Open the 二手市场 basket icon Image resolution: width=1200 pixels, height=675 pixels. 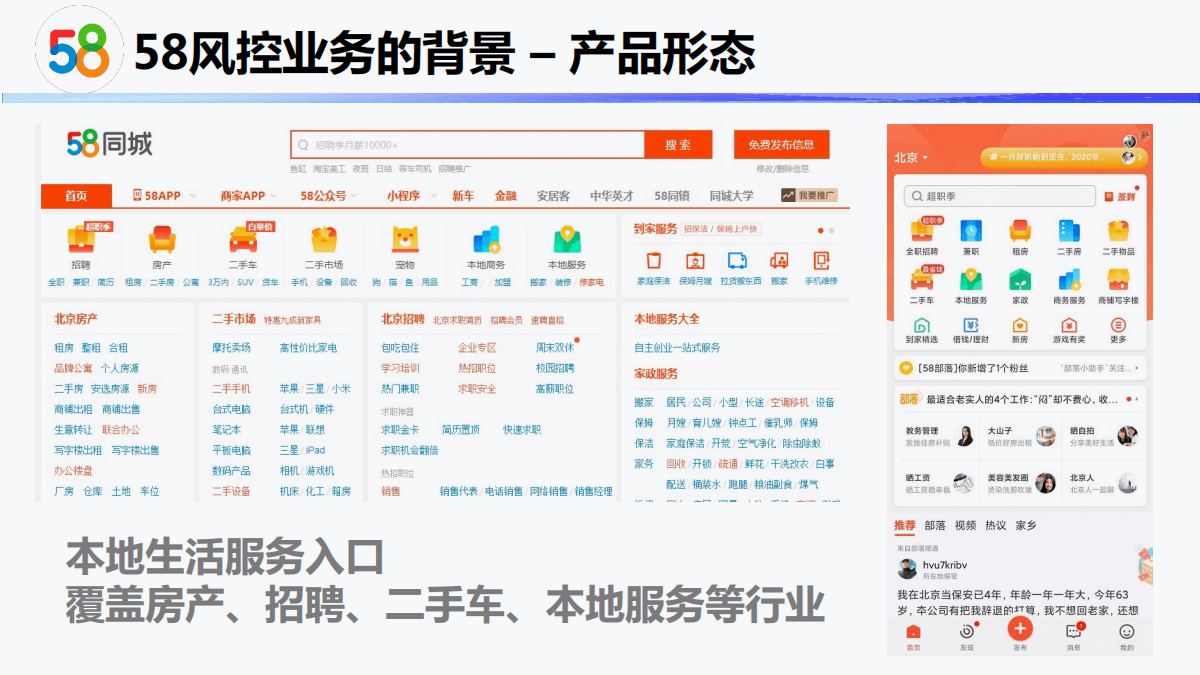click(324, 240)
